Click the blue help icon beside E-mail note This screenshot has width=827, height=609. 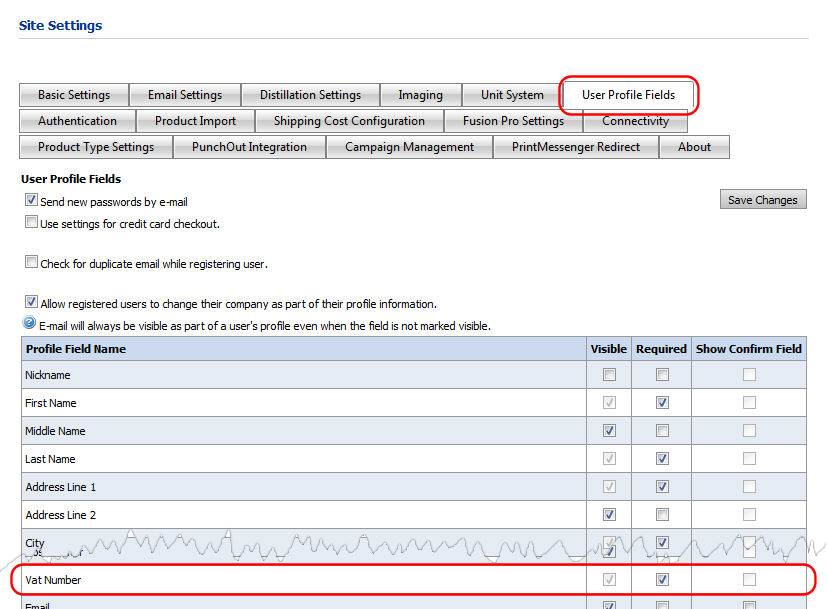click(x=29, y=325)
